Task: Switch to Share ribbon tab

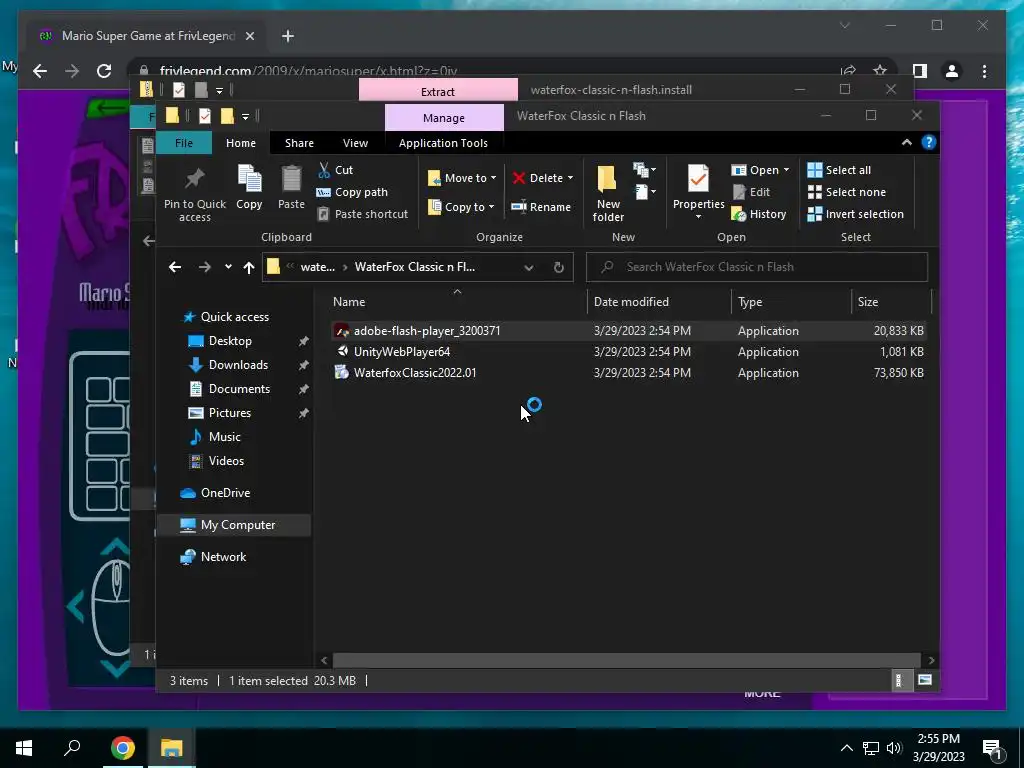Action: [299, 142]
